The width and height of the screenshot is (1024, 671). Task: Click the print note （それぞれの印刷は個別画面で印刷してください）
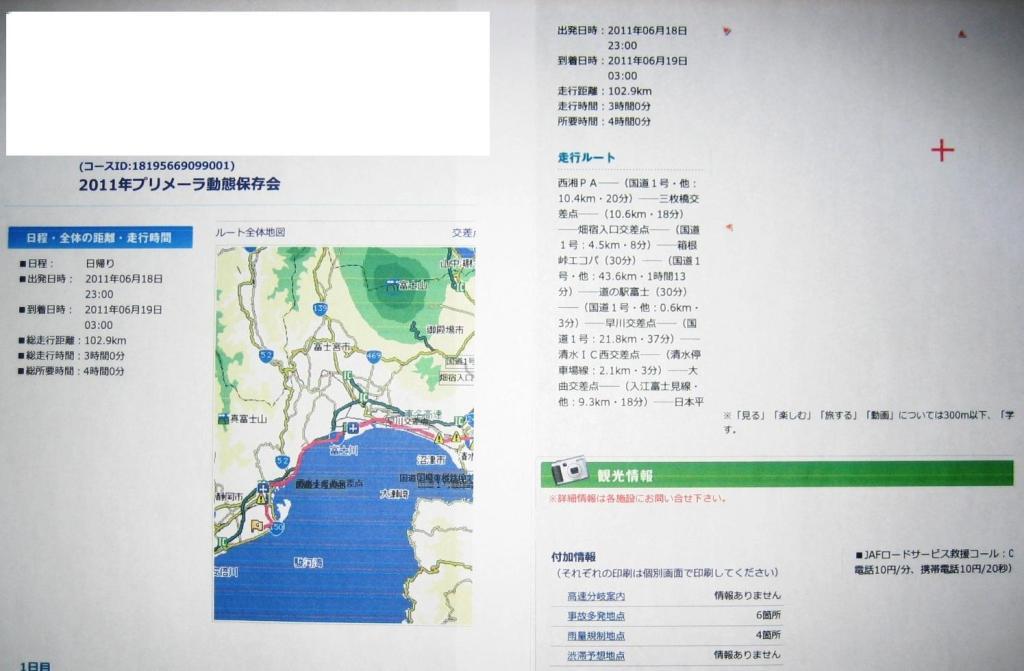(667, 573)
